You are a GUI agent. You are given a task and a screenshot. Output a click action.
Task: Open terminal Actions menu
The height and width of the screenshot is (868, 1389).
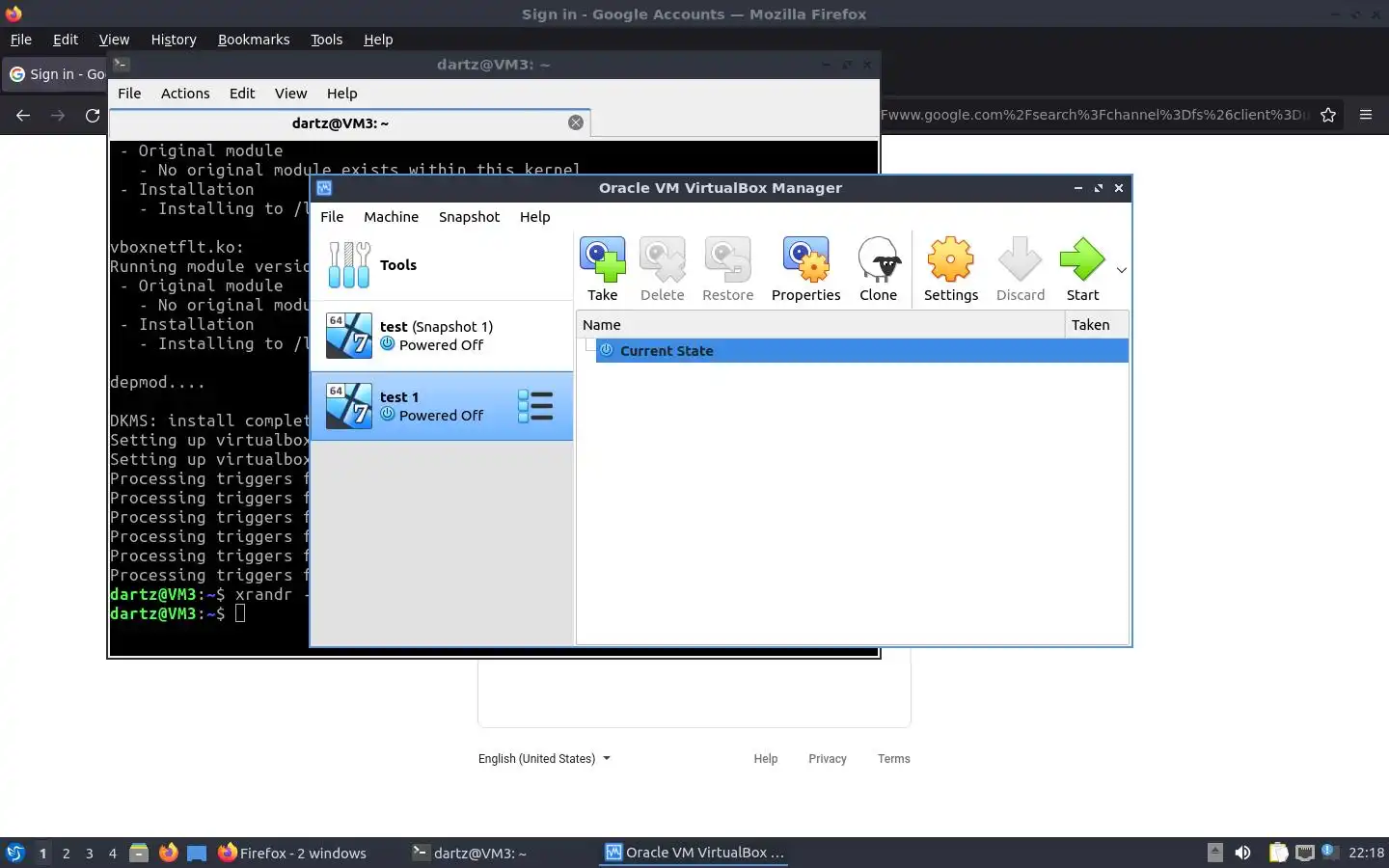click(x=185, y=94)
